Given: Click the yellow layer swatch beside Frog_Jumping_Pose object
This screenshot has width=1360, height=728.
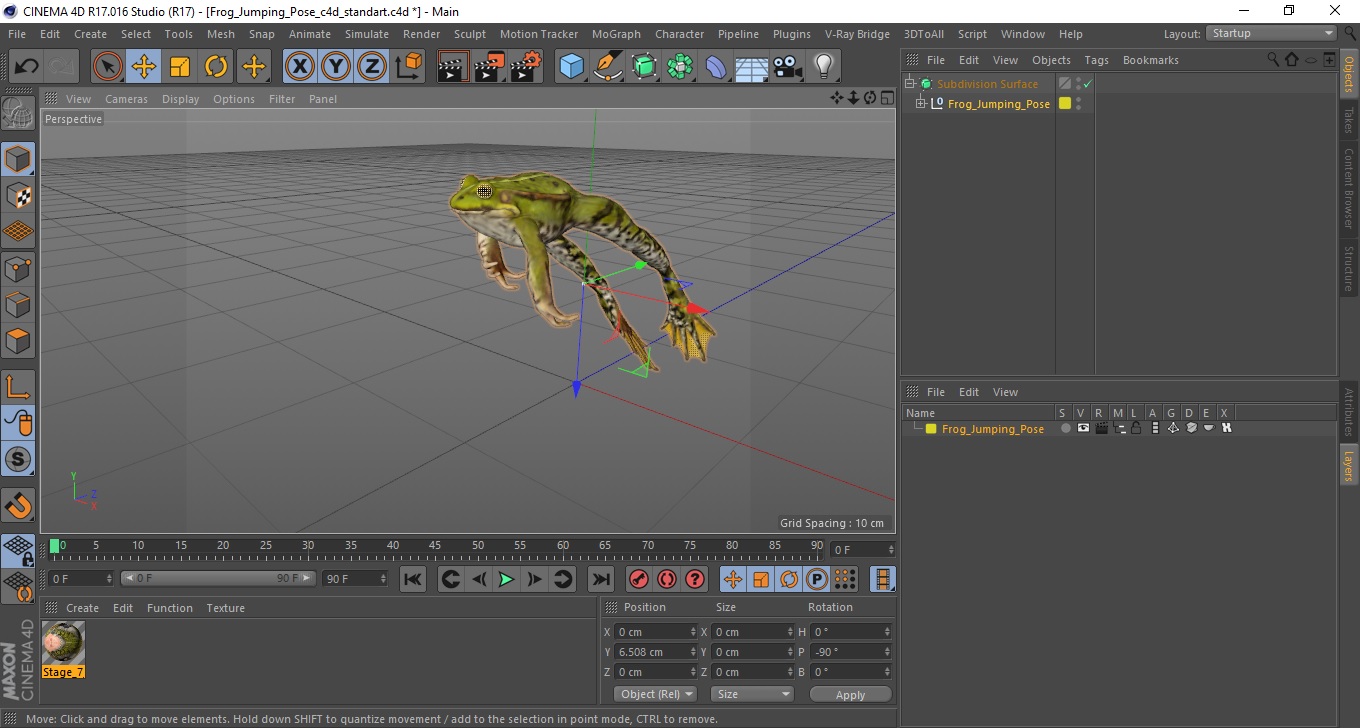Looking at the screenshot, I should click(x=1065, y=104).
